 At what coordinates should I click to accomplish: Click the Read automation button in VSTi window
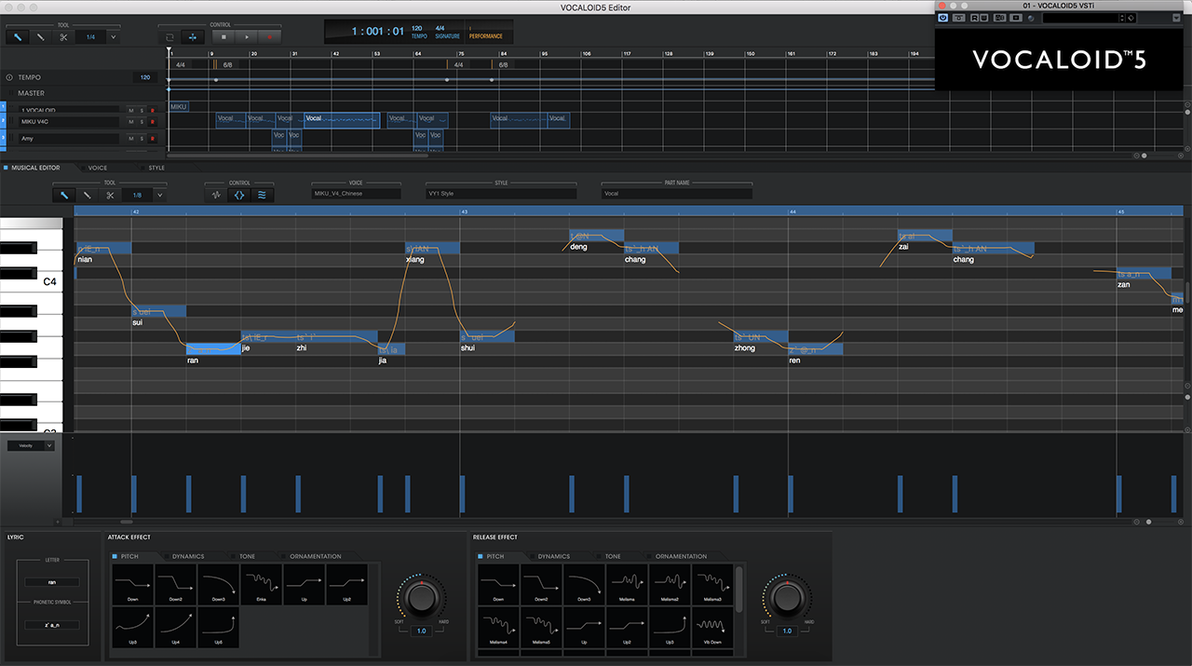click(975, 17)
